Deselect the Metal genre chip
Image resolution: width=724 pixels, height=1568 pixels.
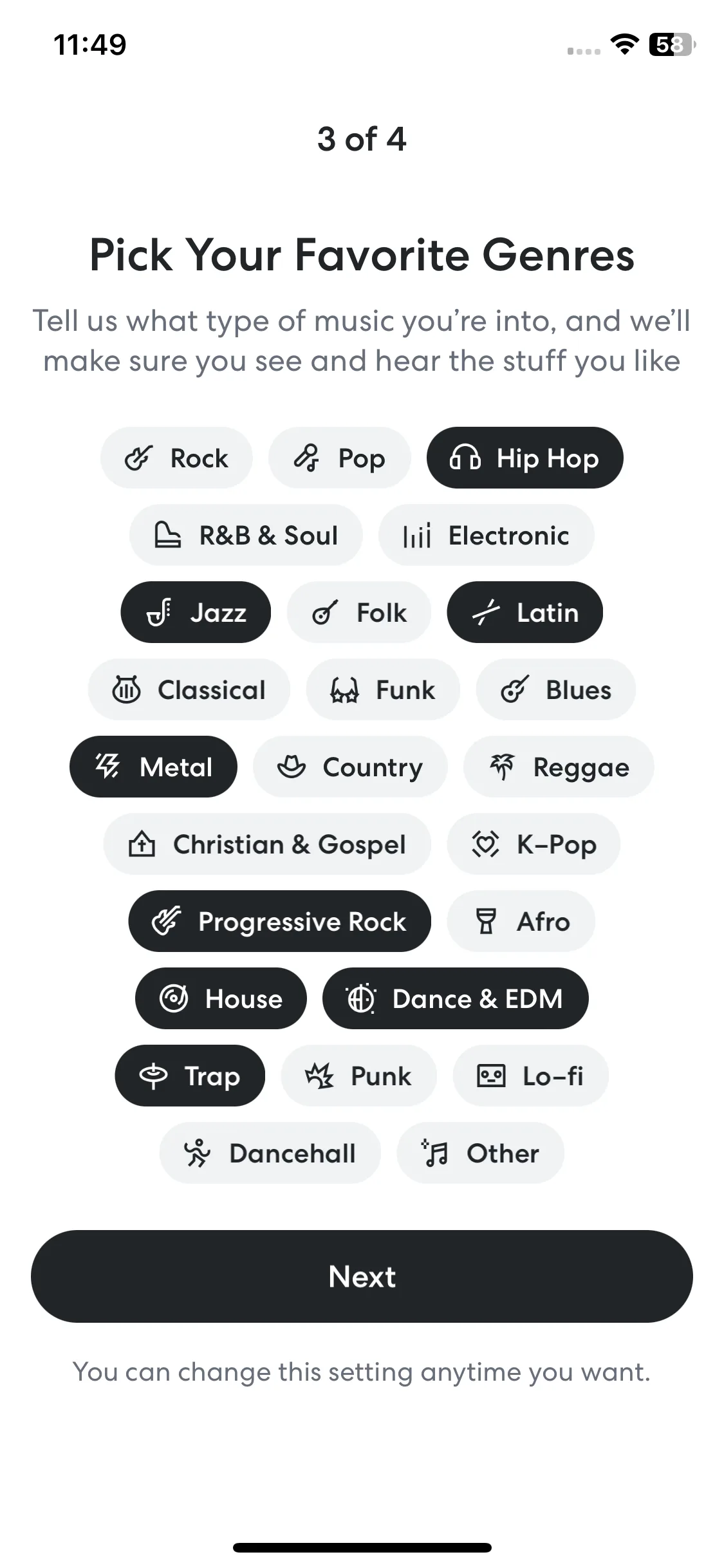[153, 767]
